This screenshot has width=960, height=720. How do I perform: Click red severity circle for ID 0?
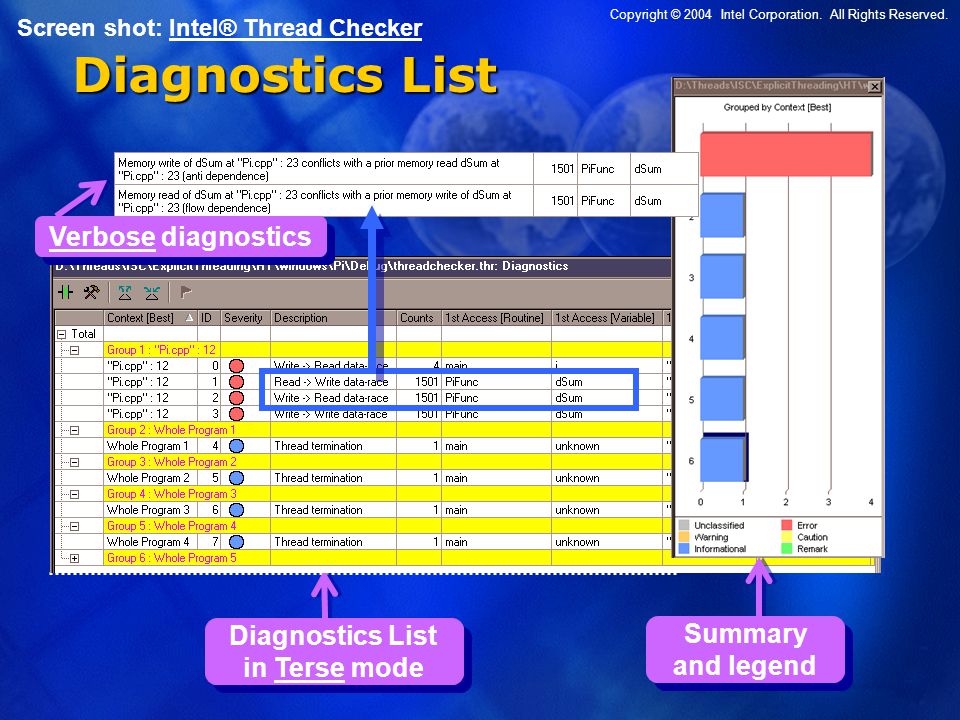(236, 366)
